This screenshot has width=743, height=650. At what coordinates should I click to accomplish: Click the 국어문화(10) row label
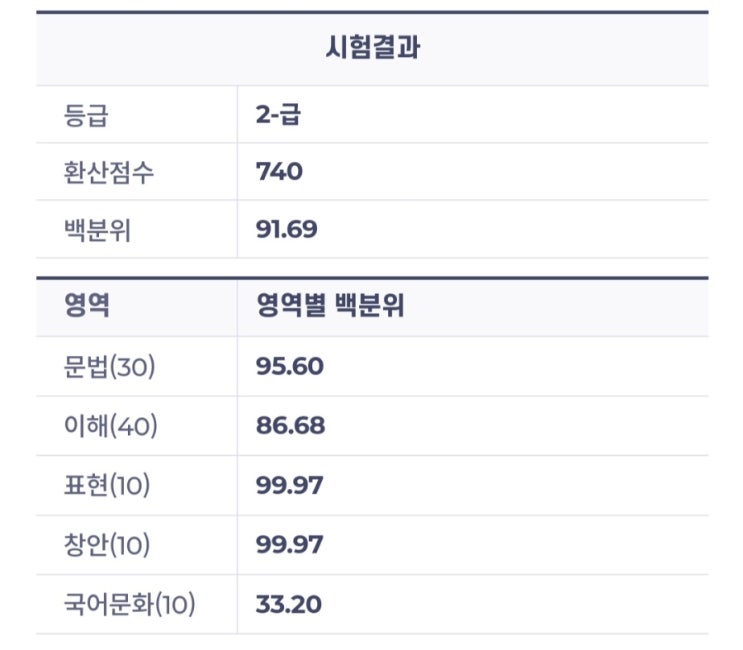point(129,604)
